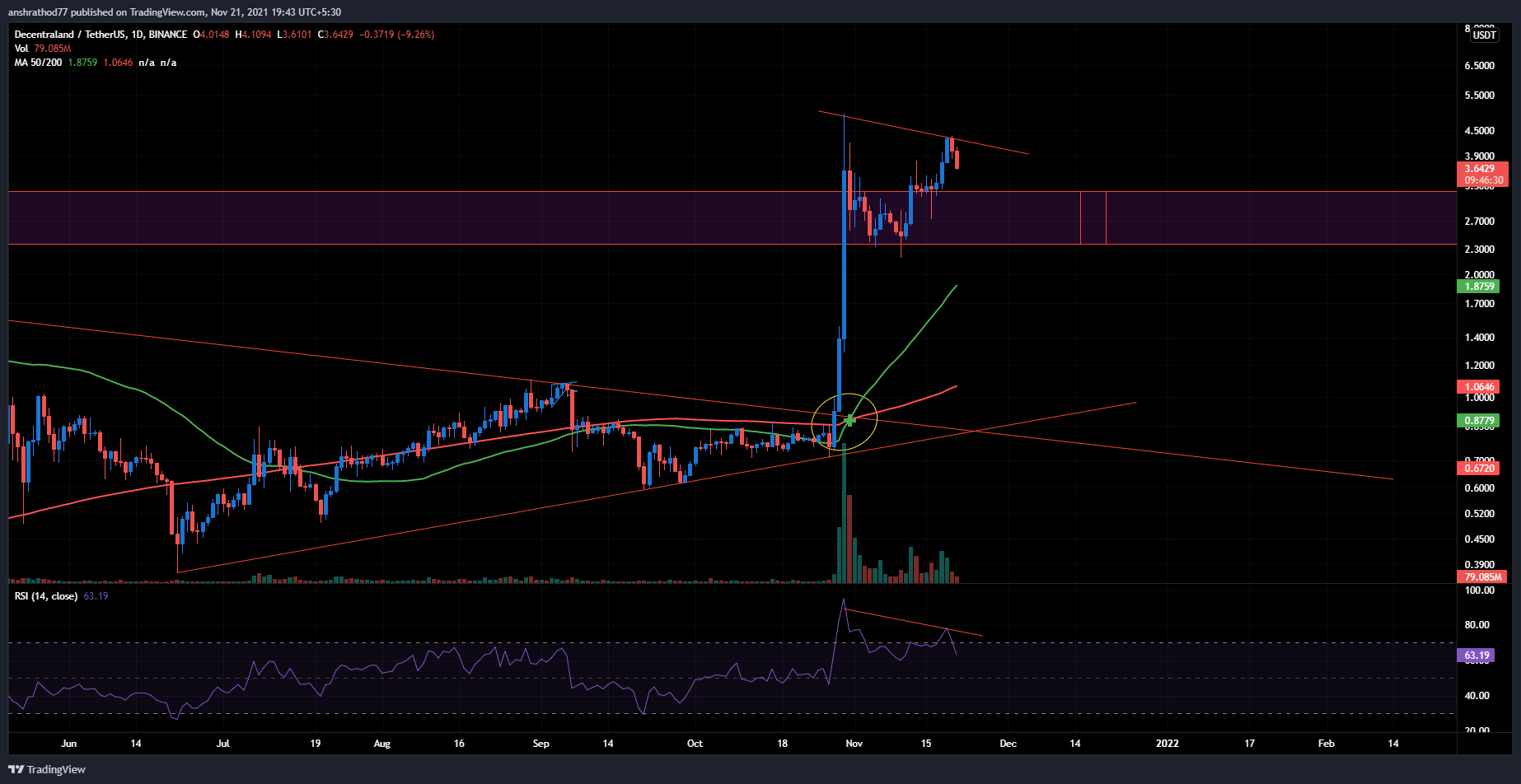1521x784 pixels.
Task: Click the Feb date label on time axis
Action: coord(1326,744)
